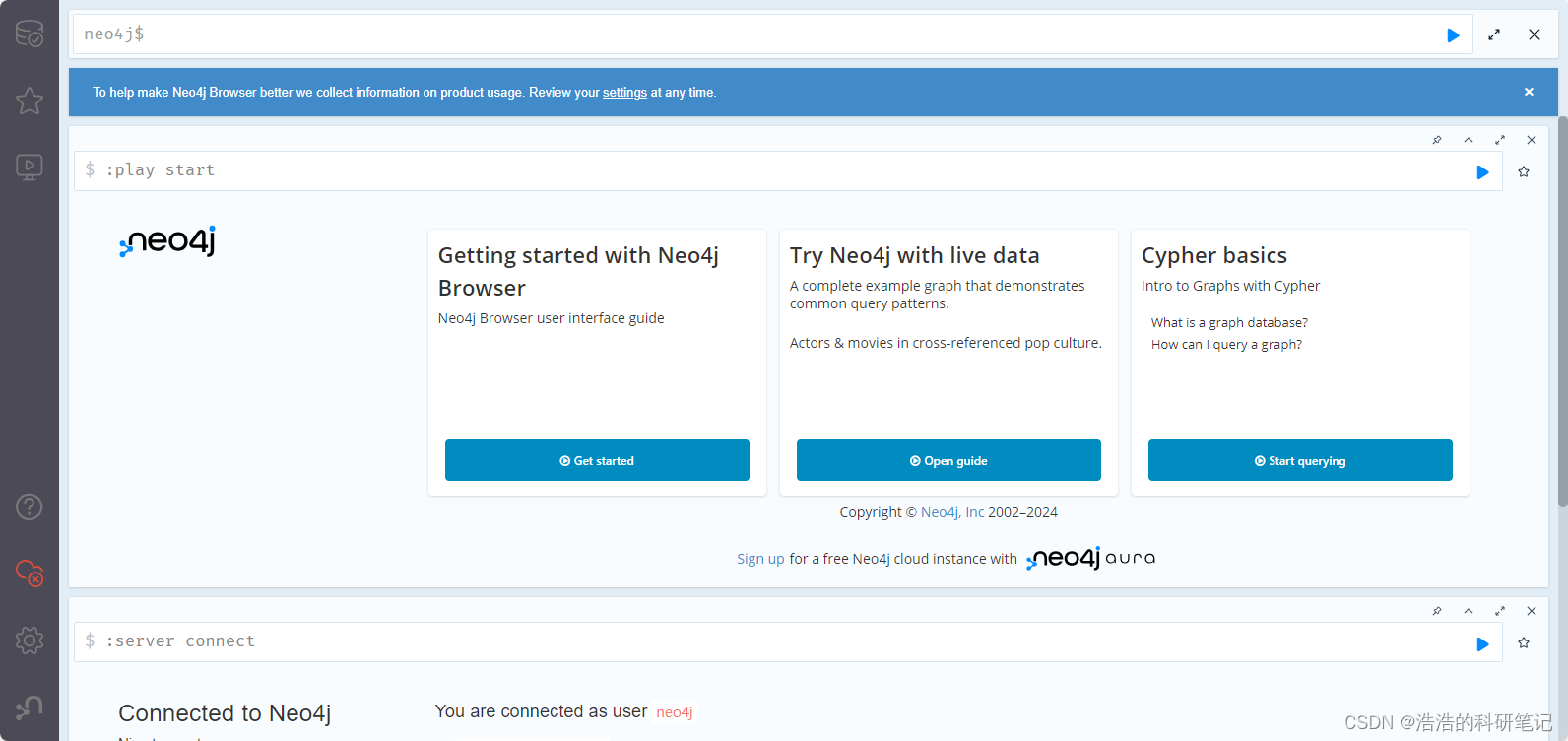Open the About Neo4j sidebar icon
The width and height of the screenshot is (1568, 741).
pos(30,707)
